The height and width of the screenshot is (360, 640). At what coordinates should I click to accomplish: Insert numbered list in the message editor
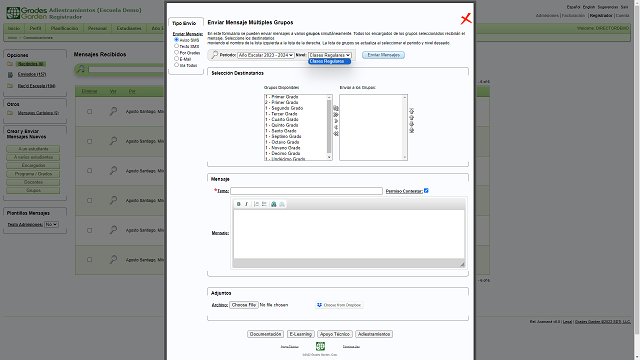point(256,204)
